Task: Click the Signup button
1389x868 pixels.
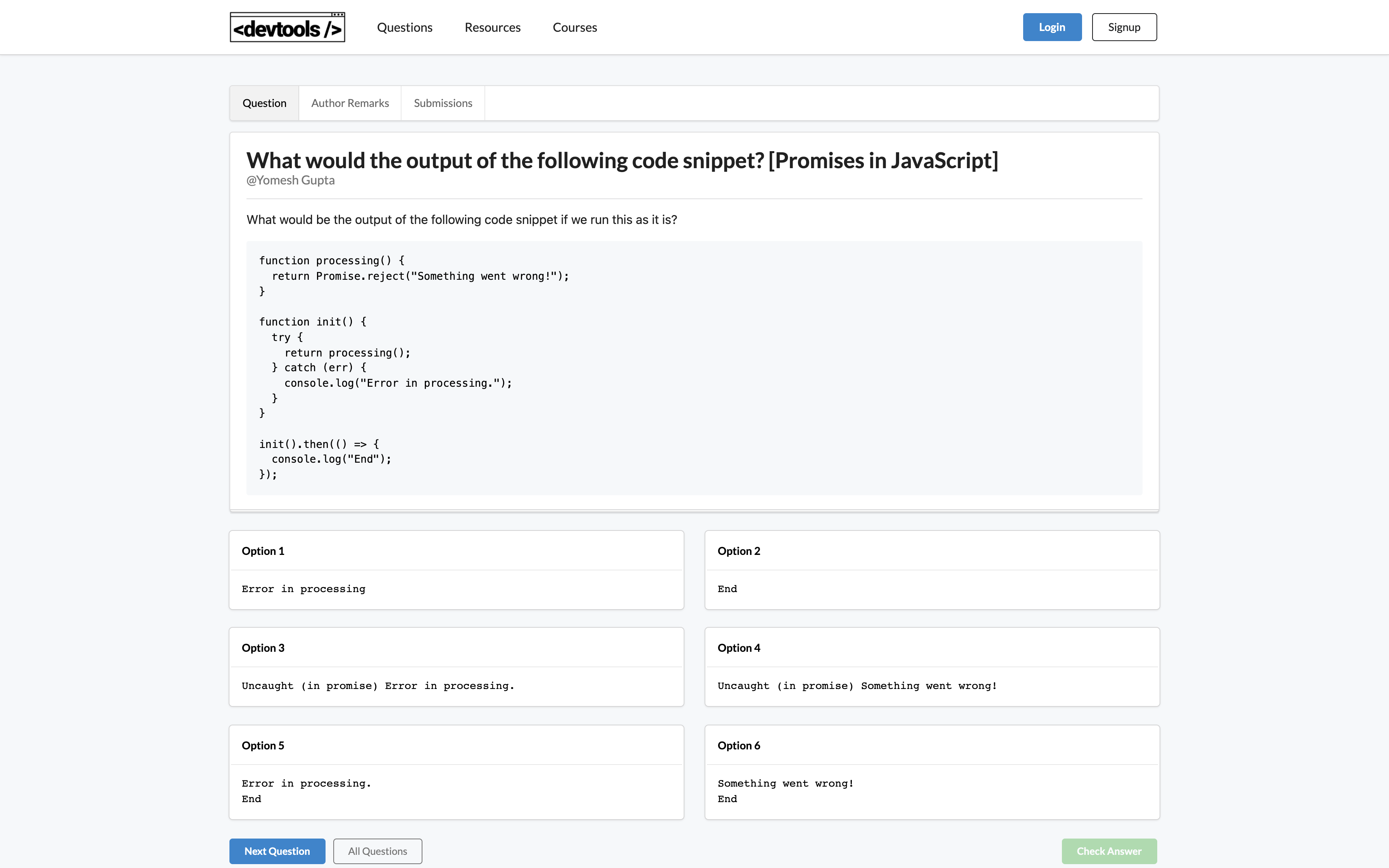Action: tap(1124, 26)
